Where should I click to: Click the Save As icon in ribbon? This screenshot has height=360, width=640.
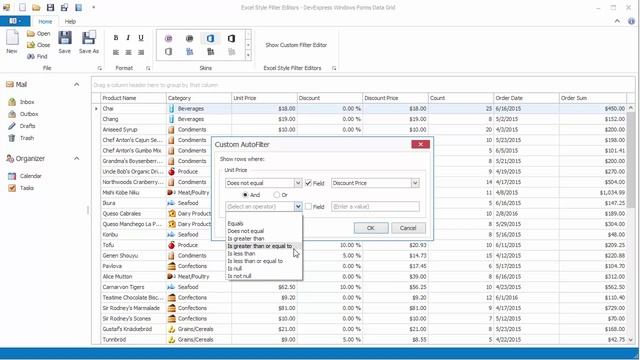tap(89, 38)
